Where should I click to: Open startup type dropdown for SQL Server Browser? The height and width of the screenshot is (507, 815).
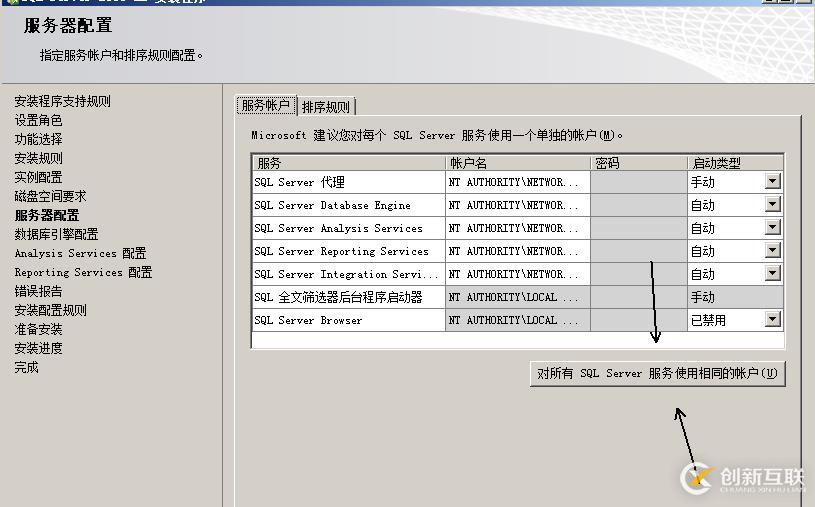pos(773,319)
